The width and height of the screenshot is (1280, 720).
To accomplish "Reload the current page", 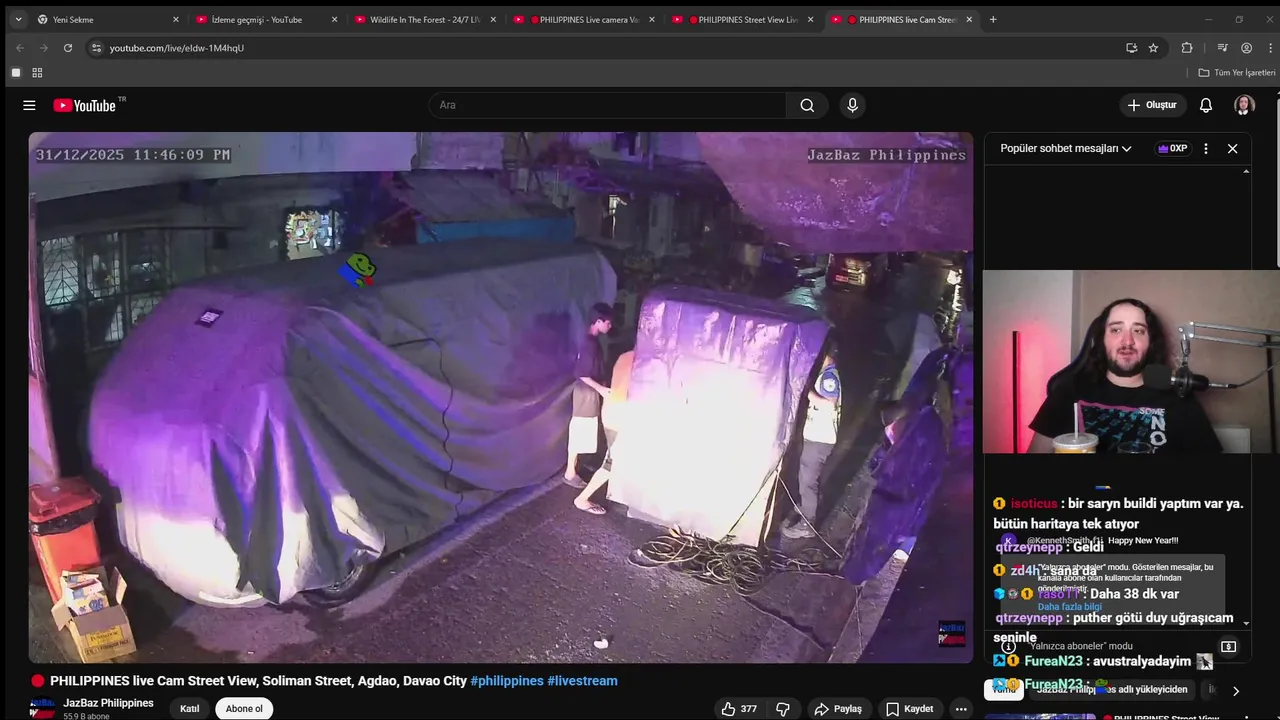I will (x=68, y=47).
